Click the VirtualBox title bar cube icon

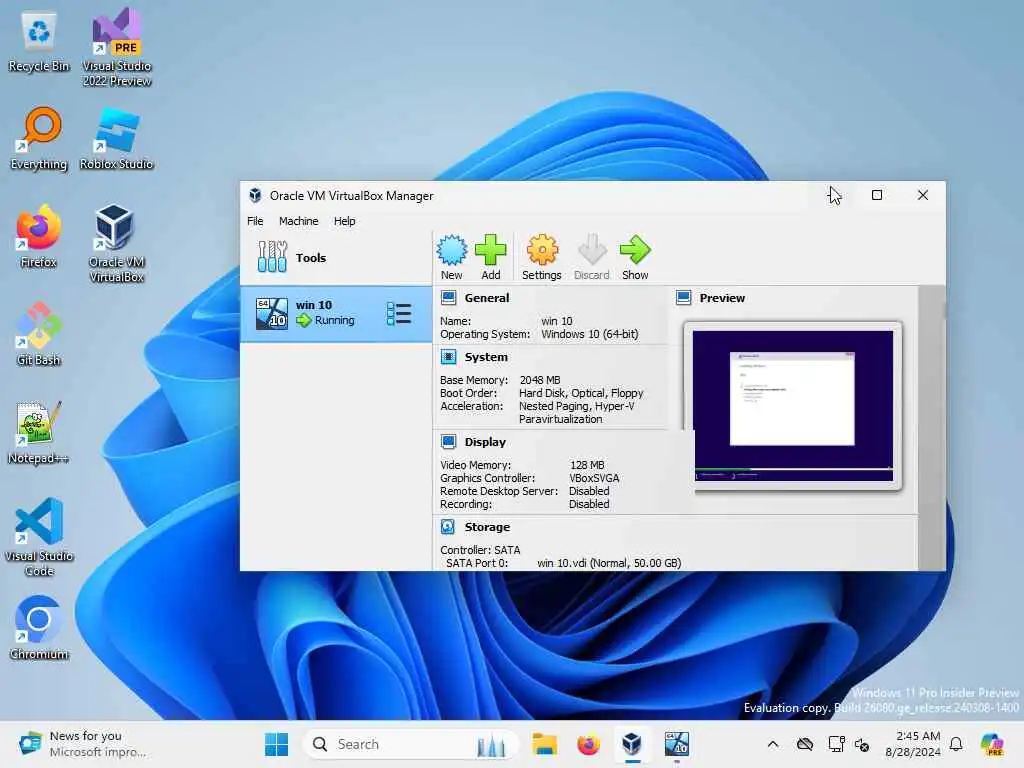point(255,195)
